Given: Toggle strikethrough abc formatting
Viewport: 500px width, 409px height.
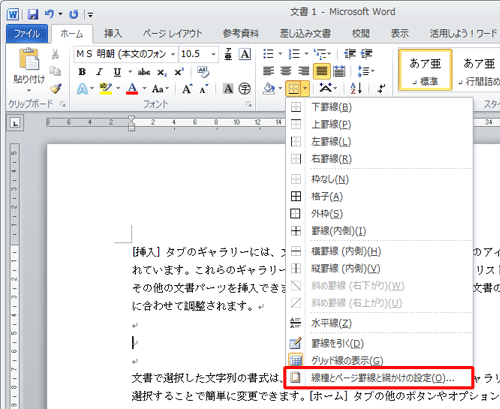Looking at the screenshot, I should coord(144,72).
